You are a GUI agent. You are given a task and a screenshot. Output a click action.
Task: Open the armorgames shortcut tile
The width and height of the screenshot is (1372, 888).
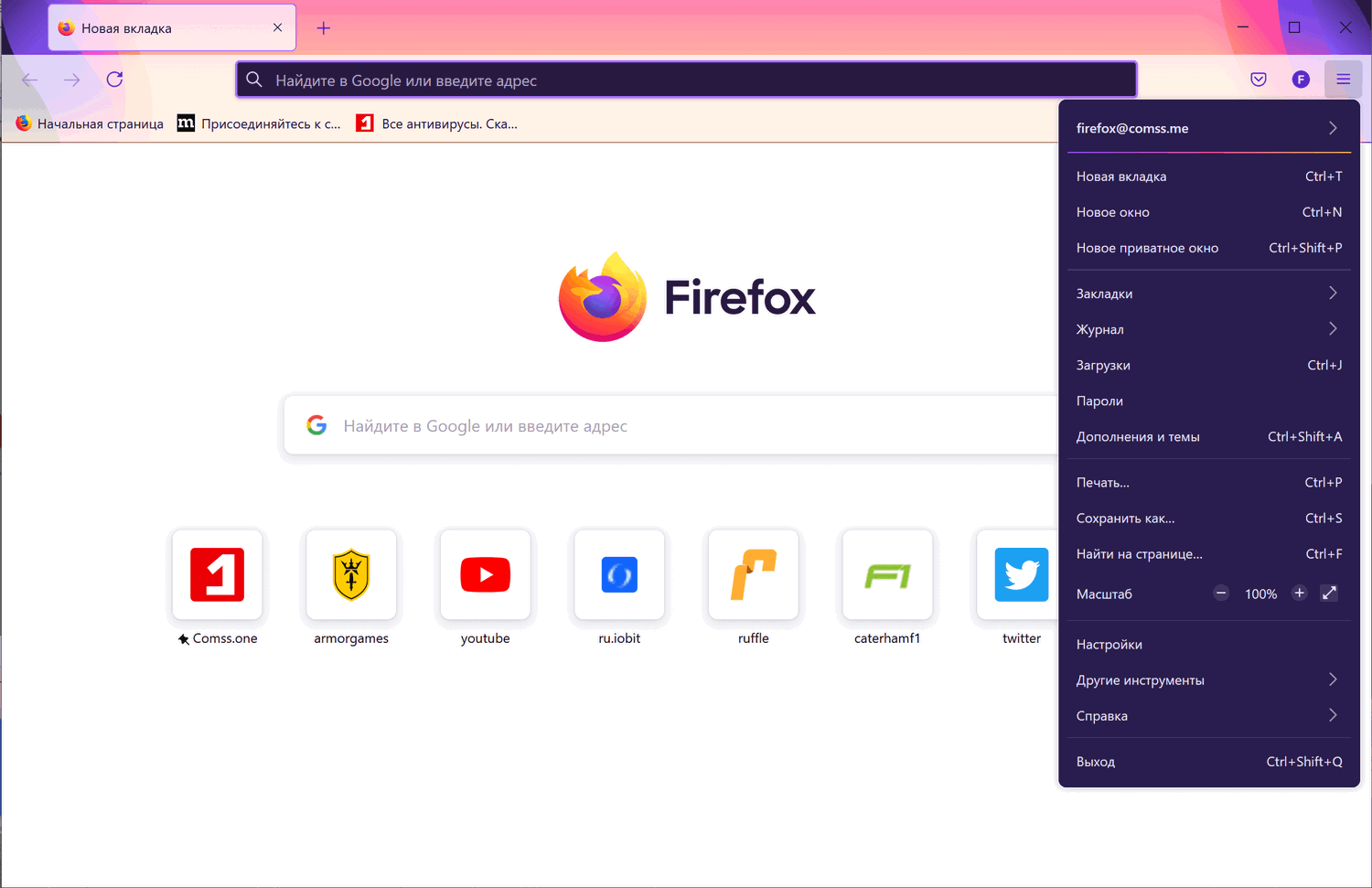point(351,575)
